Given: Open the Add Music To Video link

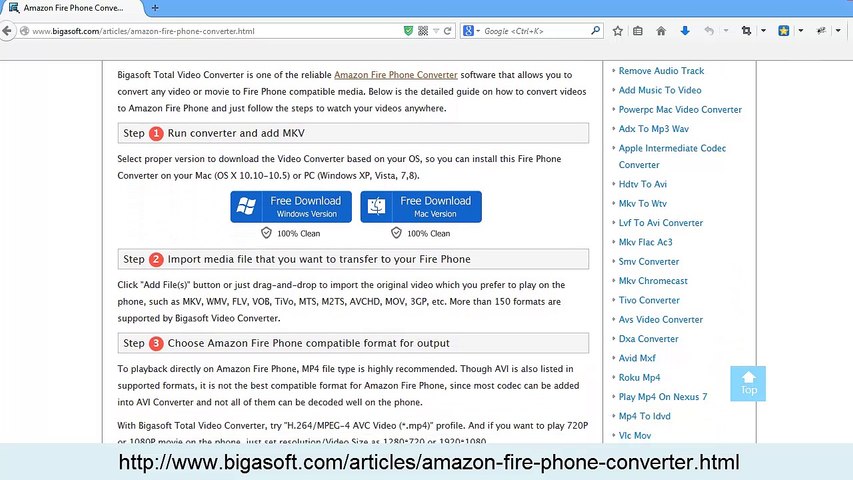Looking at the screenshot, I should tap(660, 90).
